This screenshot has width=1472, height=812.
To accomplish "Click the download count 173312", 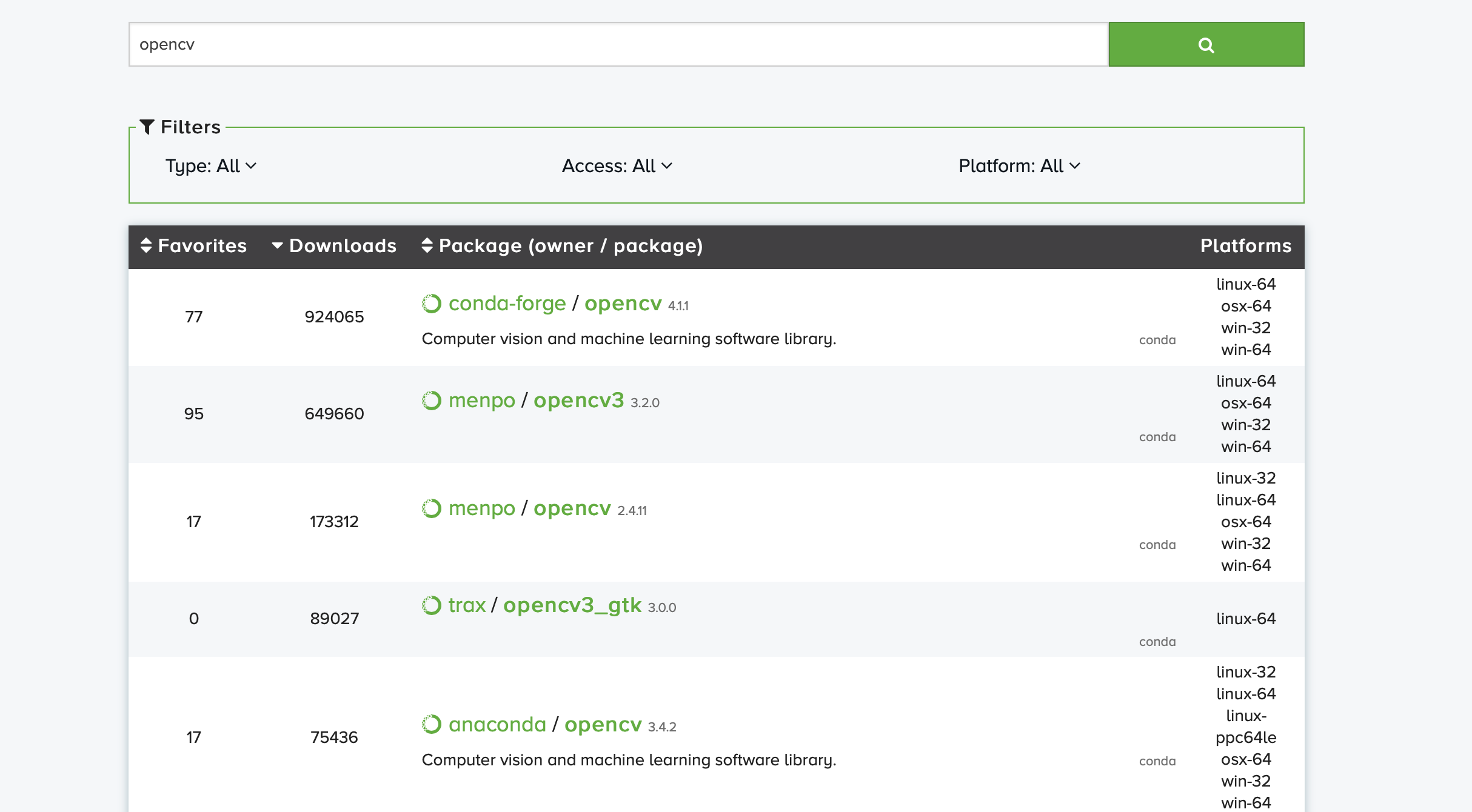I will click(334, 522).
